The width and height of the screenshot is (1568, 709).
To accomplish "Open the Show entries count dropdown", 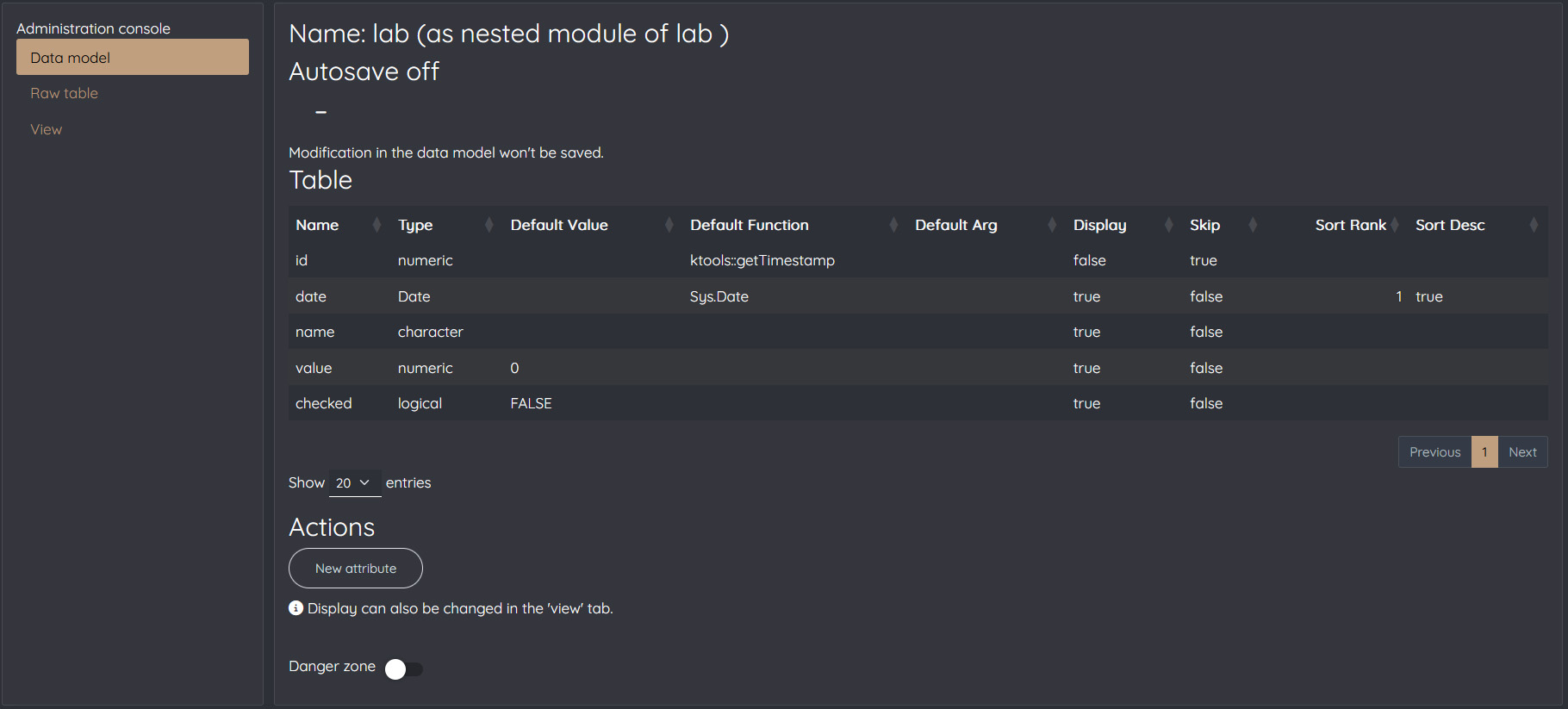I will point(354,483).
